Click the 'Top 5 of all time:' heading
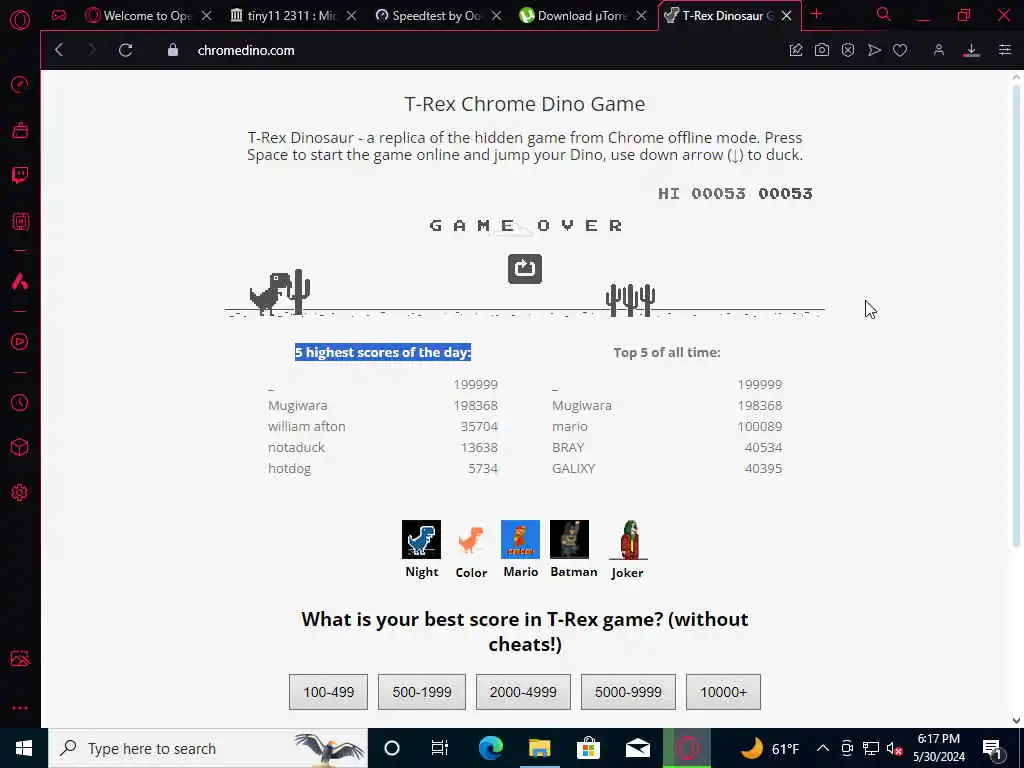 pos(667,352)
